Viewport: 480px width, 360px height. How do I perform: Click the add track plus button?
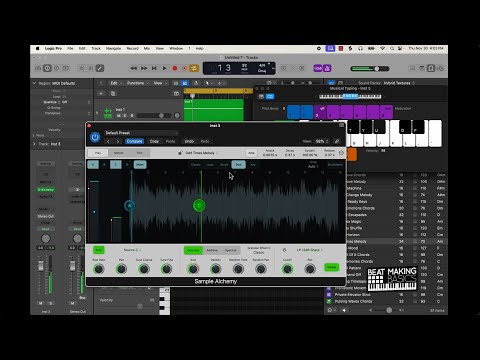point(101,94)
